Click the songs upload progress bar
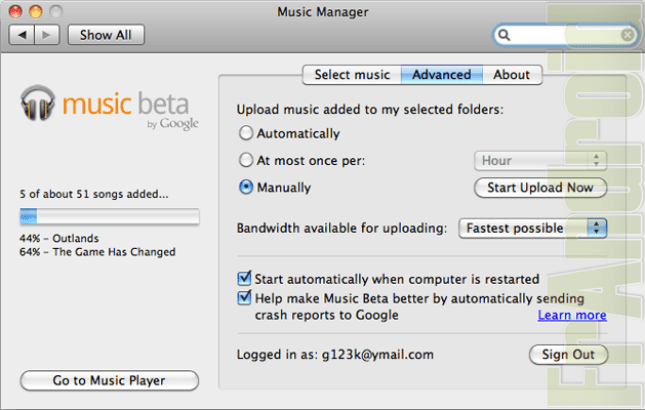 pos(109,216)
